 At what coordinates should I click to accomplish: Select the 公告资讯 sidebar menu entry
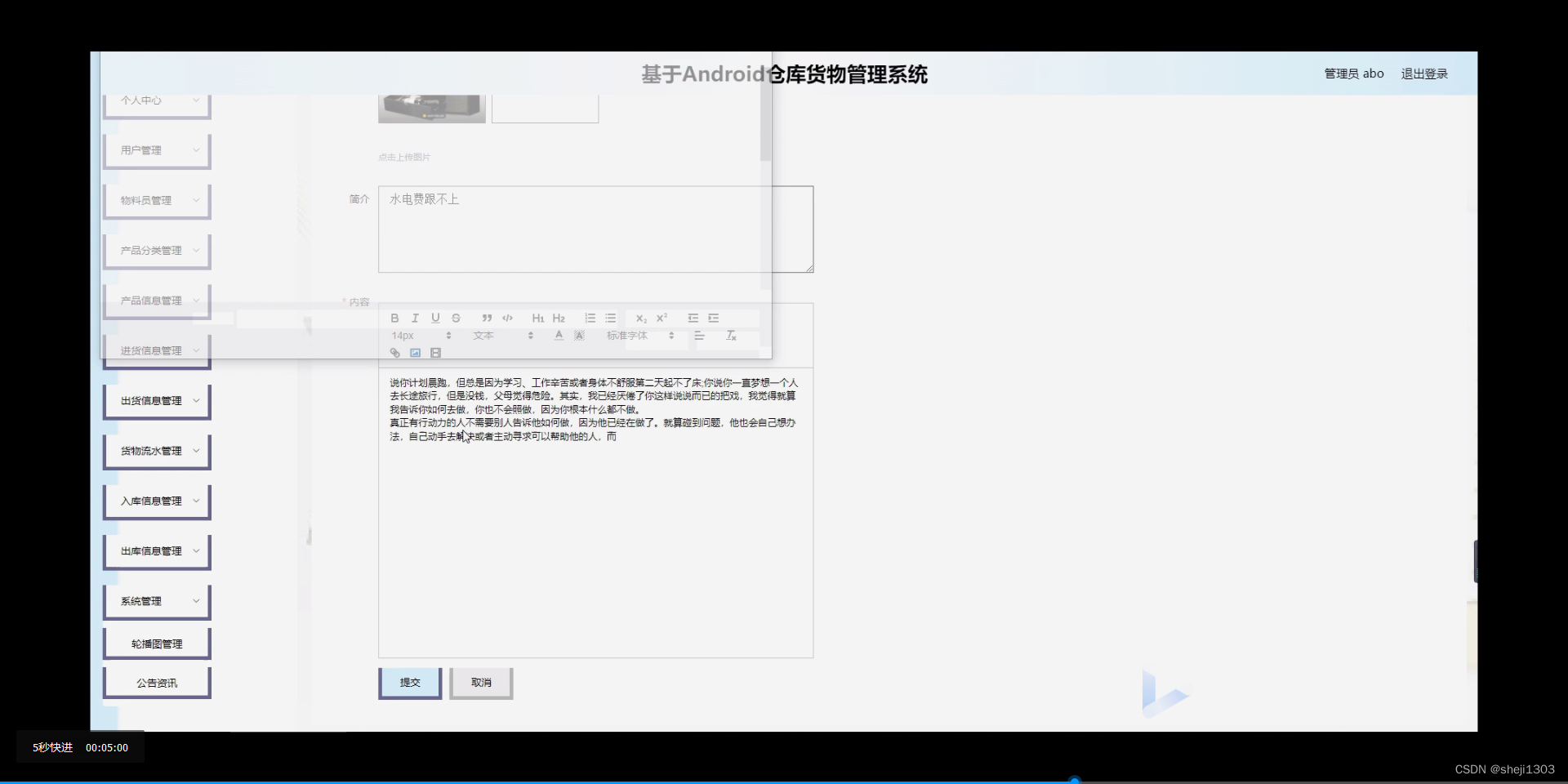tap(156, 682)
